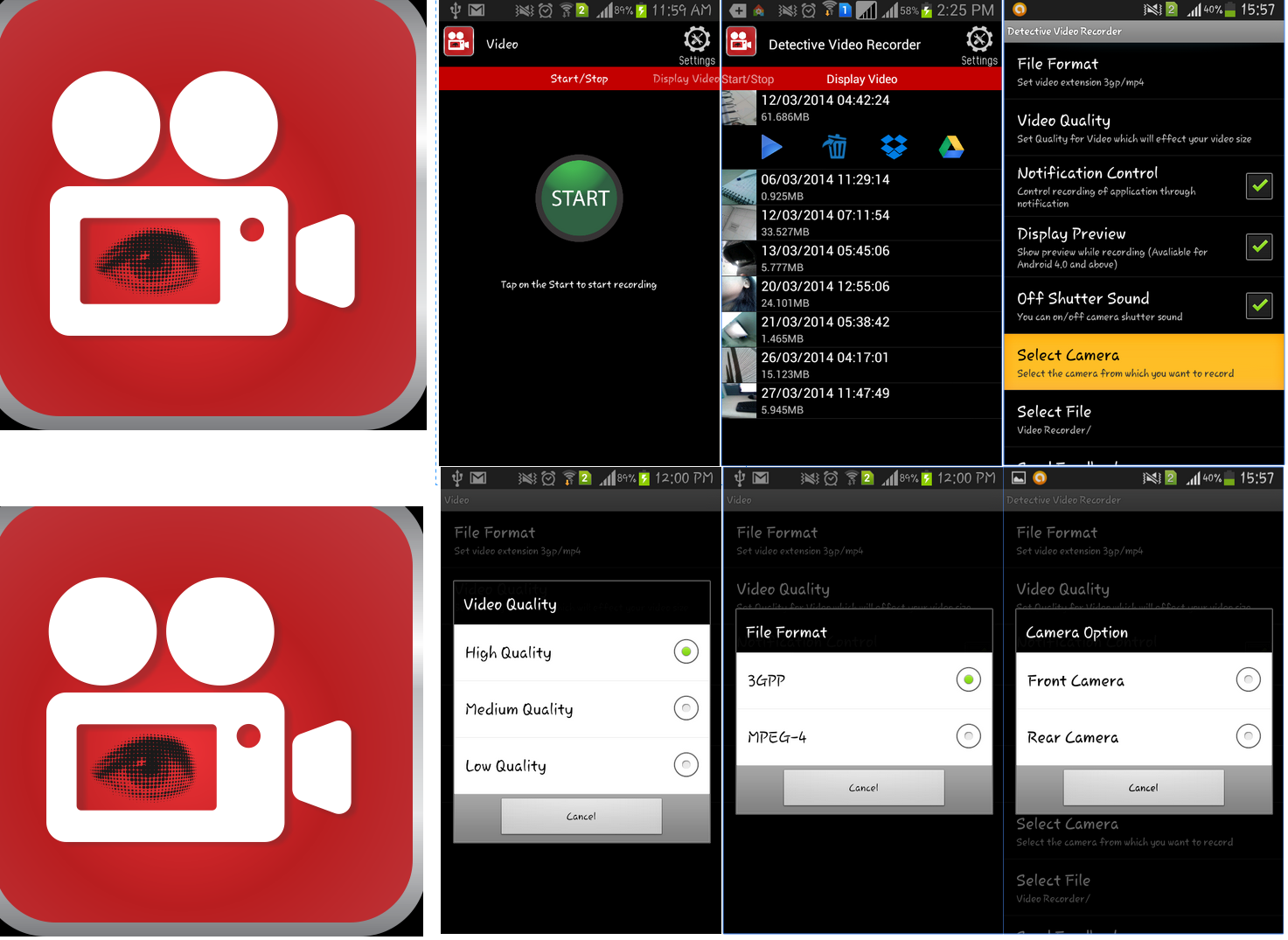This screenshot has height=940, width=1288.
Task: Cancel the File Format dialog
Action: click(864, 787)
